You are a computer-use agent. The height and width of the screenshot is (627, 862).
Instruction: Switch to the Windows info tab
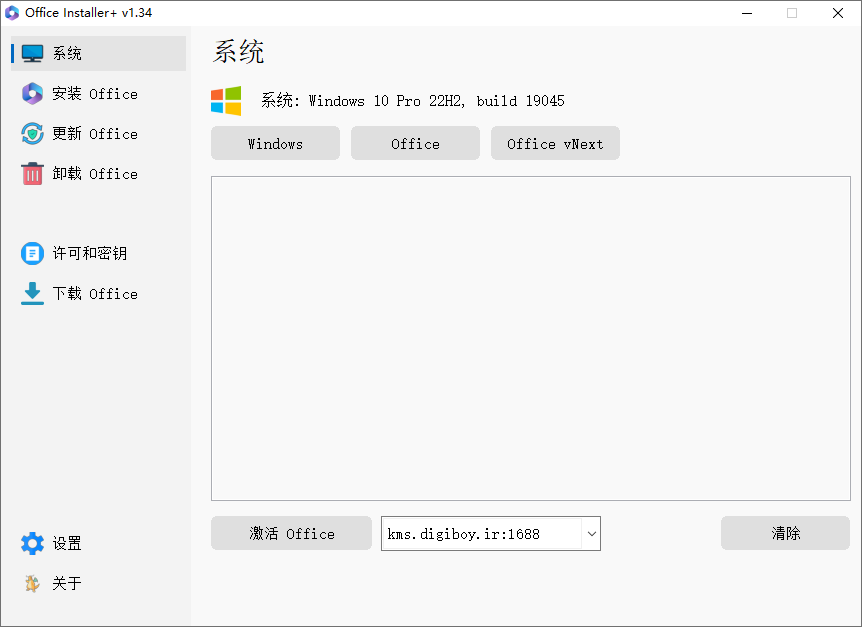[x=275, y=143]
